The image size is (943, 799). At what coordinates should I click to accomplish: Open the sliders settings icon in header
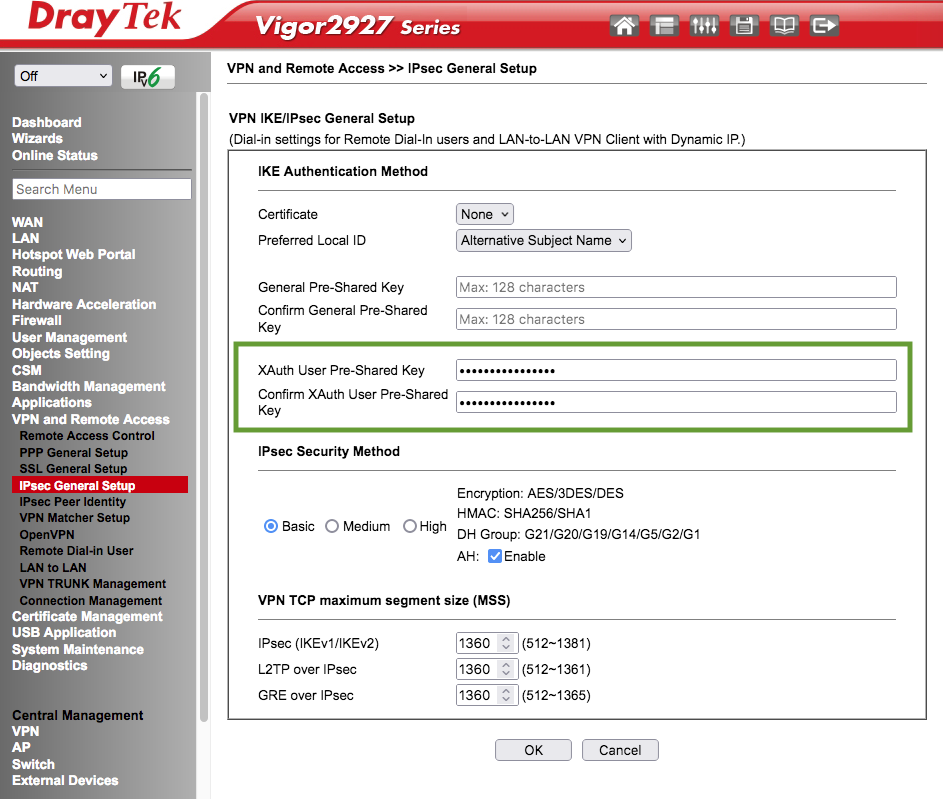coord(704,26)
